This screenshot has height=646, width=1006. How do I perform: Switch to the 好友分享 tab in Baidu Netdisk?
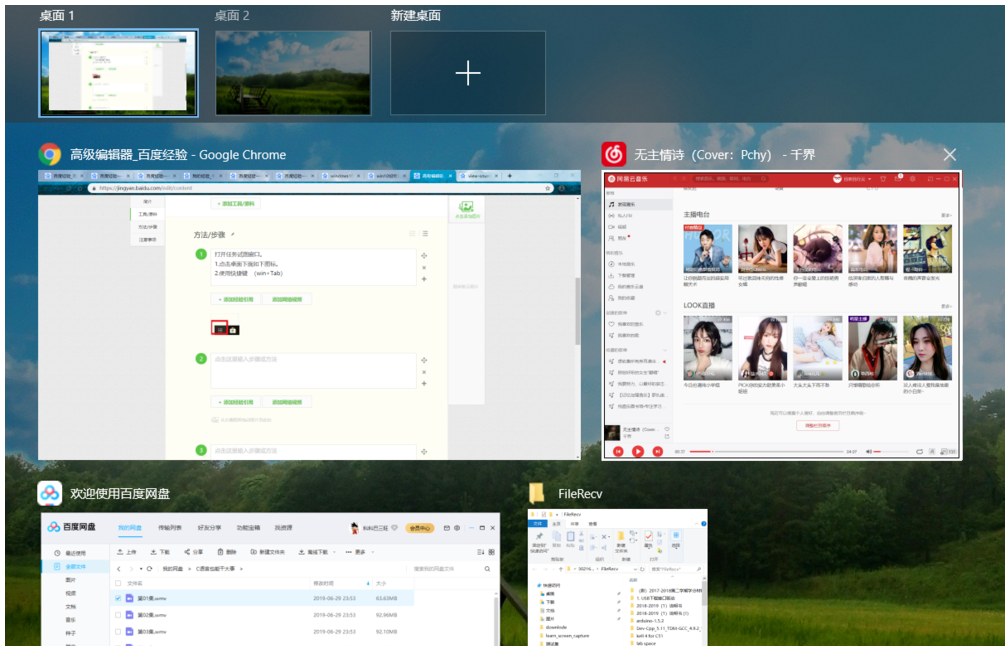pyautogui.click(x=209, y=528)
